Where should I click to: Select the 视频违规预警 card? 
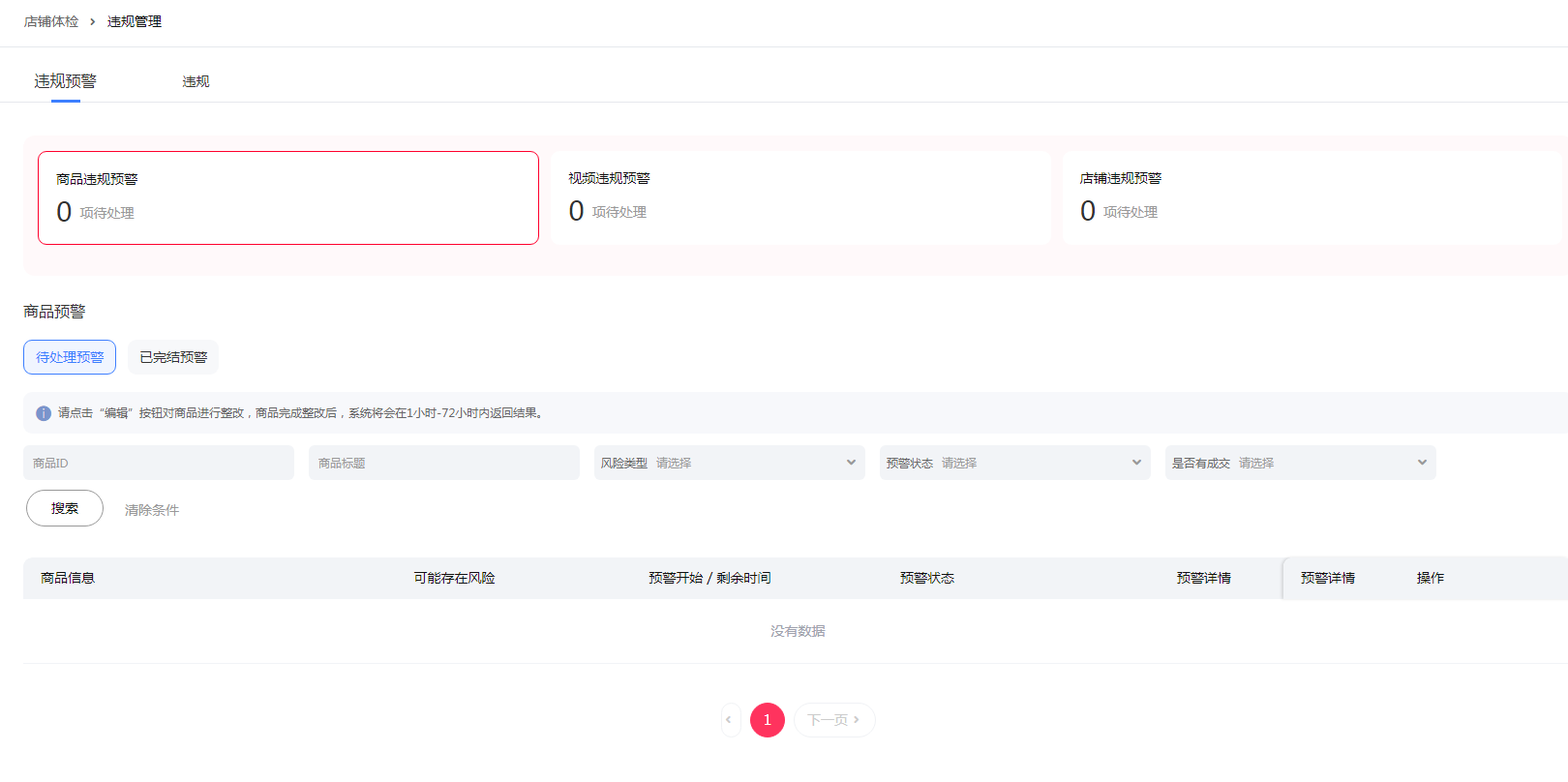[x=800, y=197]
